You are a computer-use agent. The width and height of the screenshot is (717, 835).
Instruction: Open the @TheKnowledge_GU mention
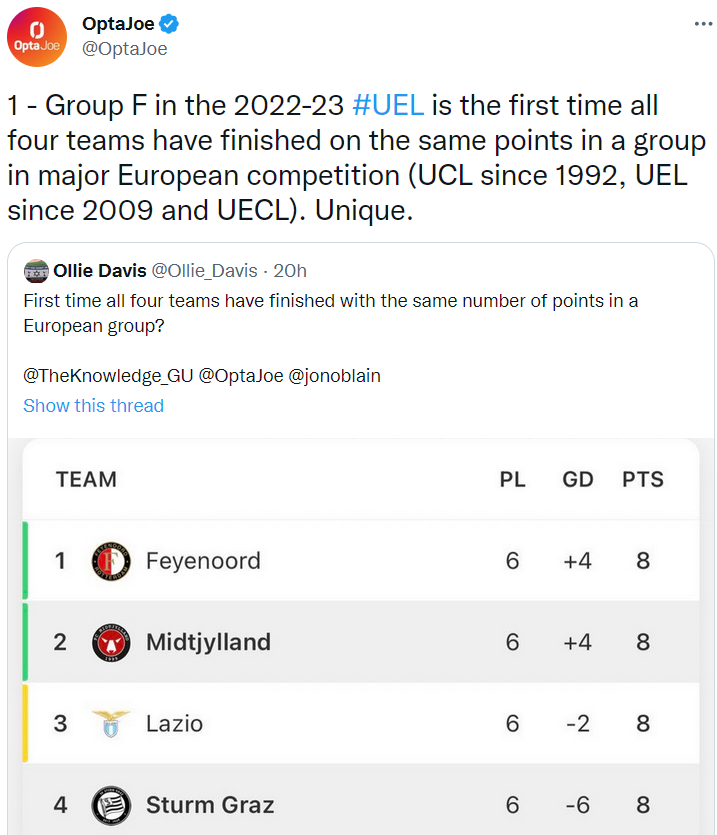click(x=108, y=376)
